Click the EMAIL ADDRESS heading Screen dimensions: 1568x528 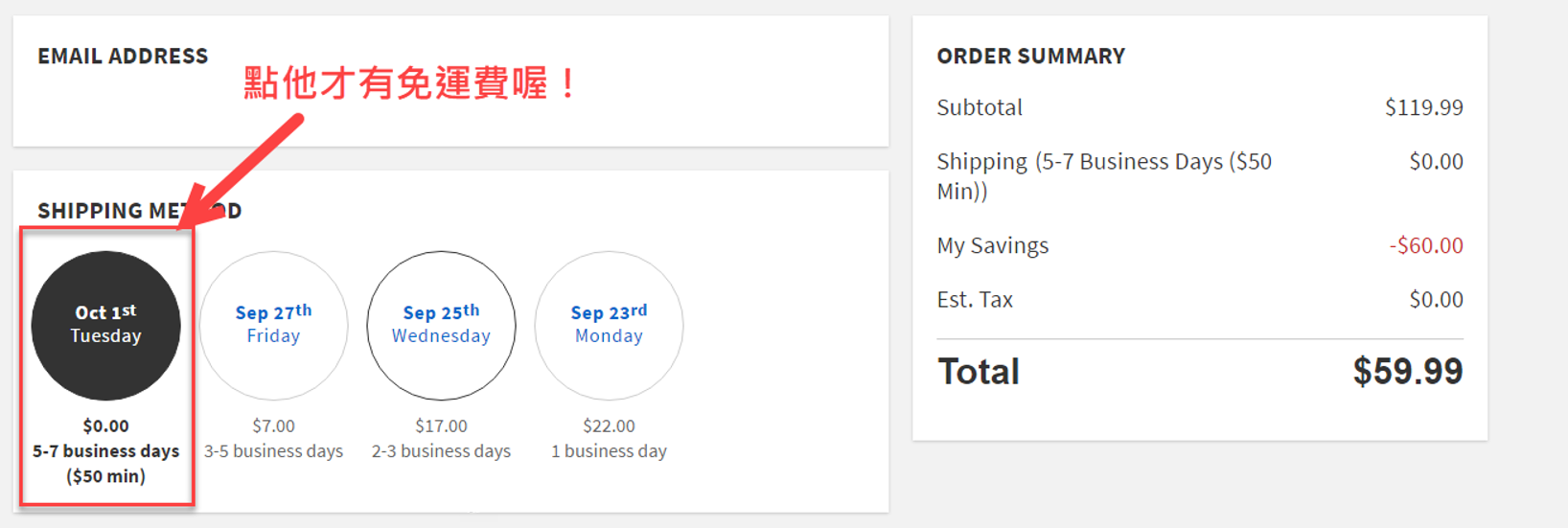point(123,57)
